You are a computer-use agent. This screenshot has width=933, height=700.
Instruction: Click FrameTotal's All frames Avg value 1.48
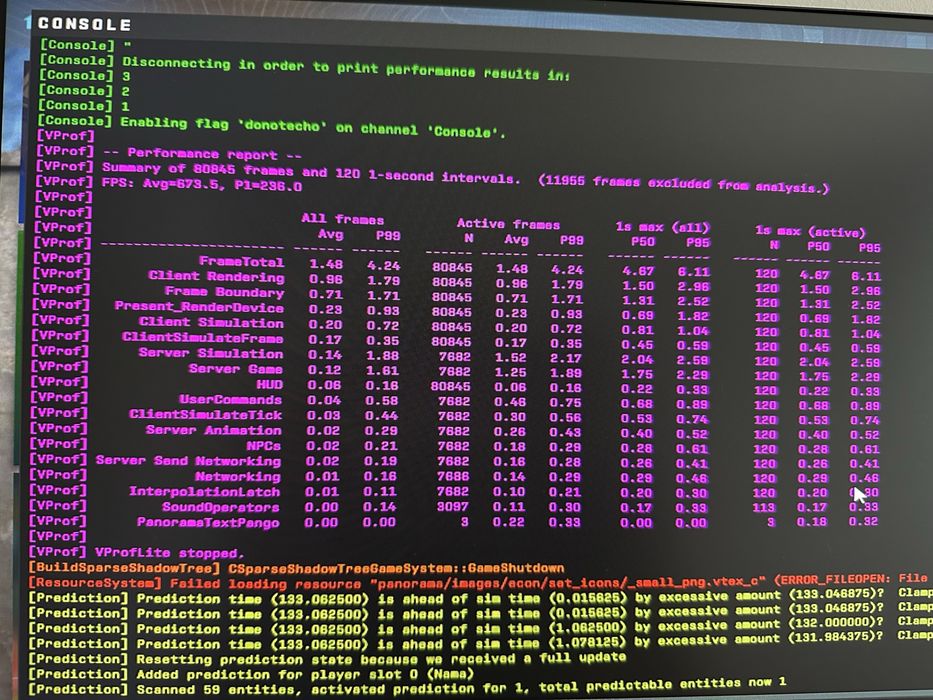tap(326, 264)
